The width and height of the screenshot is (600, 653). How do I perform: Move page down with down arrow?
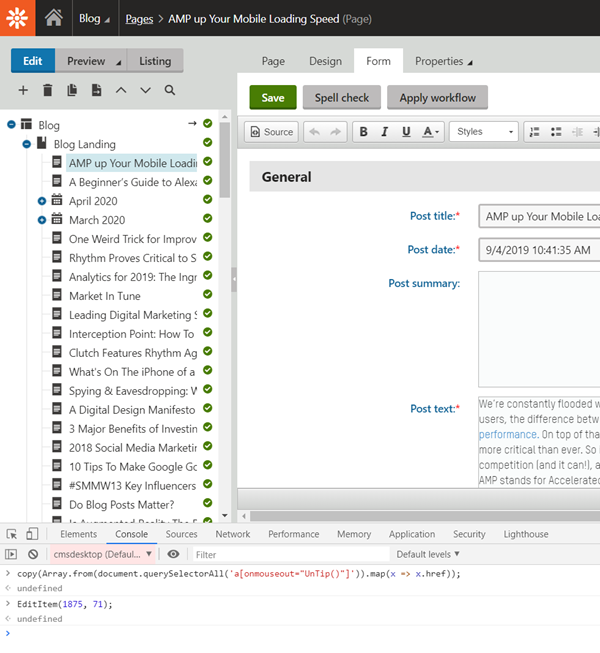[145, 90]
